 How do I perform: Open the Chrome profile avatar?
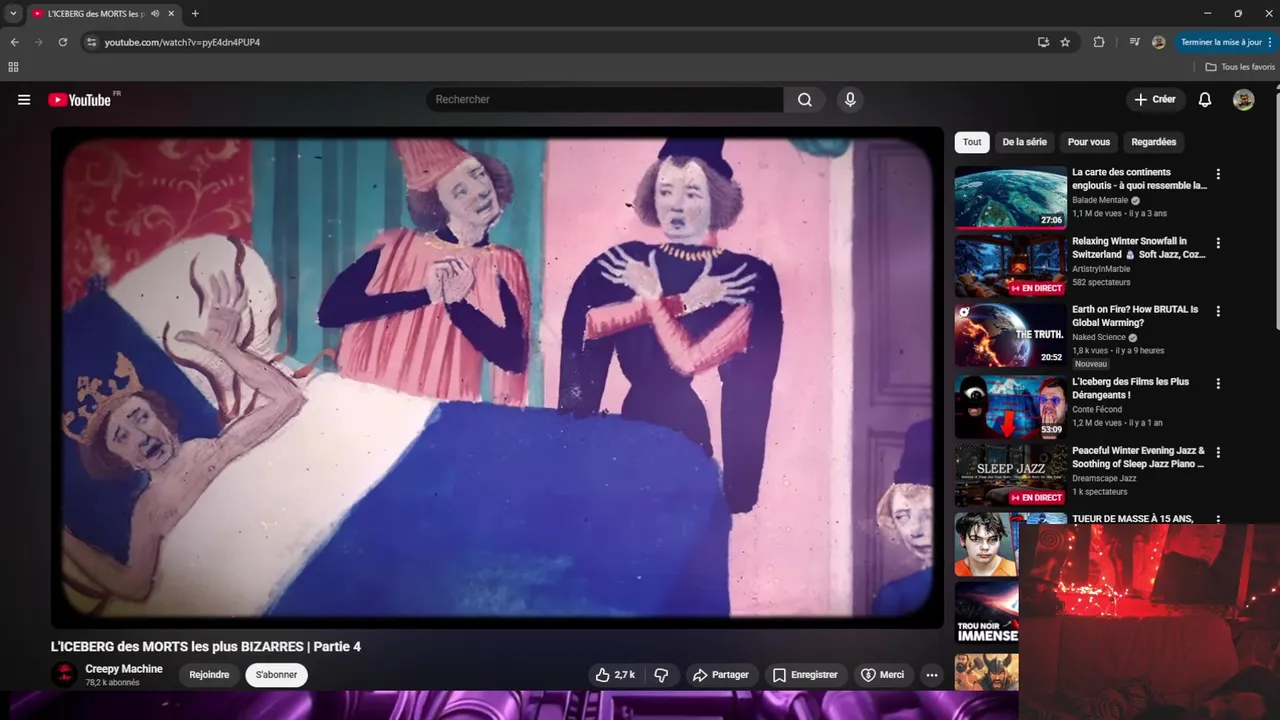coord(1159,42)
